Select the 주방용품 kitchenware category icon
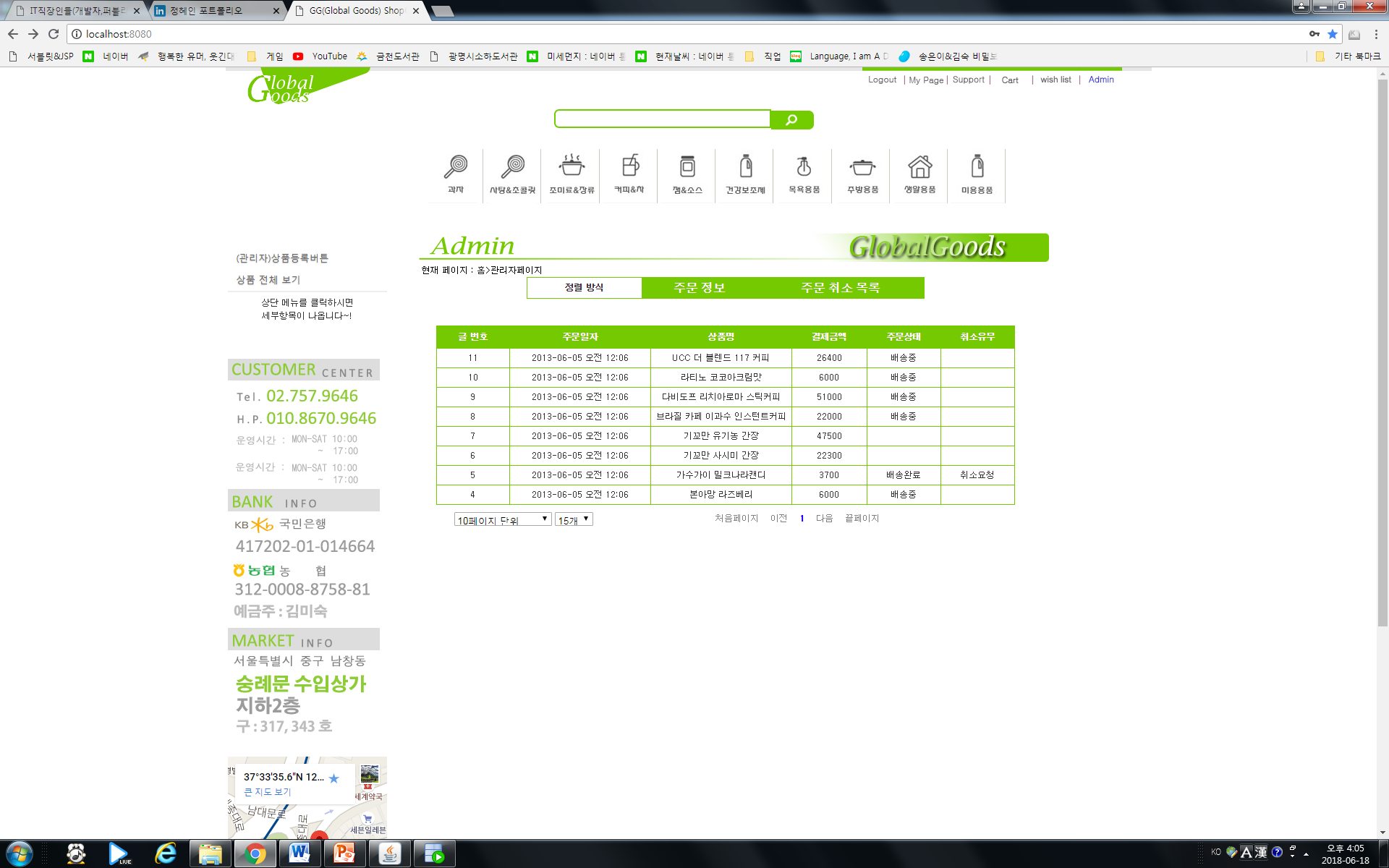The height and width of the screenshot is (868, 1389). (862, 174)
